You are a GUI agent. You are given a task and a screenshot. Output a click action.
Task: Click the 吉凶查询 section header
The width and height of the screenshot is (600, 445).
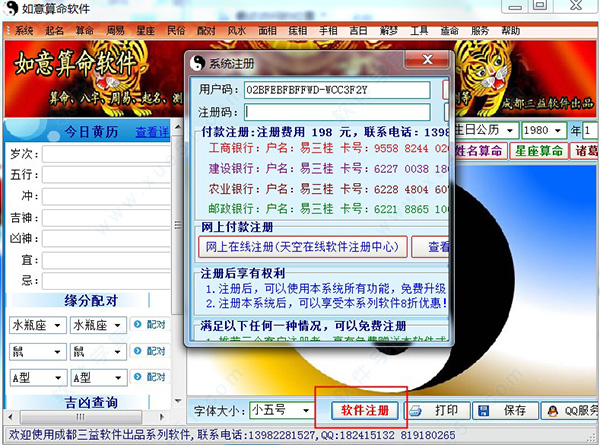pos(91,403)
